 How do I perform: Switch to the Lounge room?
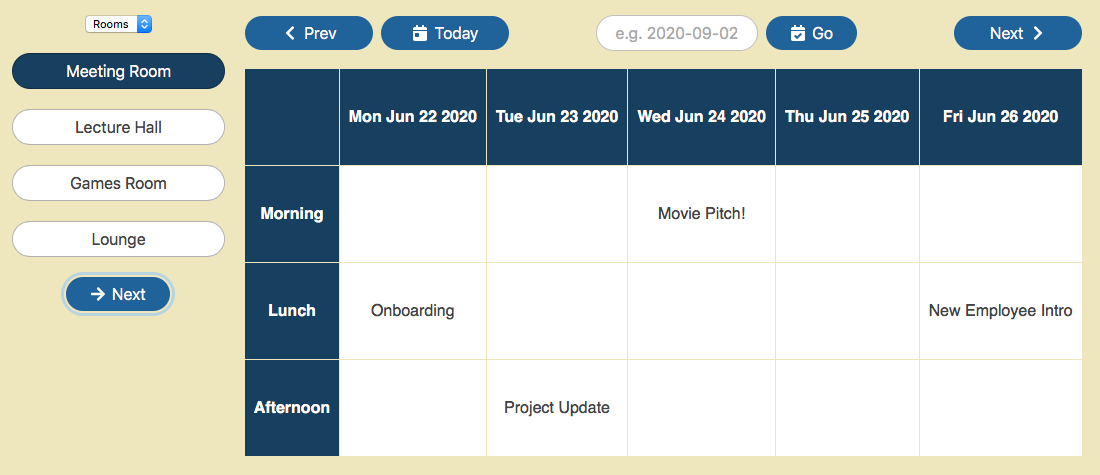pyautogui.click(x=118, y=240)
